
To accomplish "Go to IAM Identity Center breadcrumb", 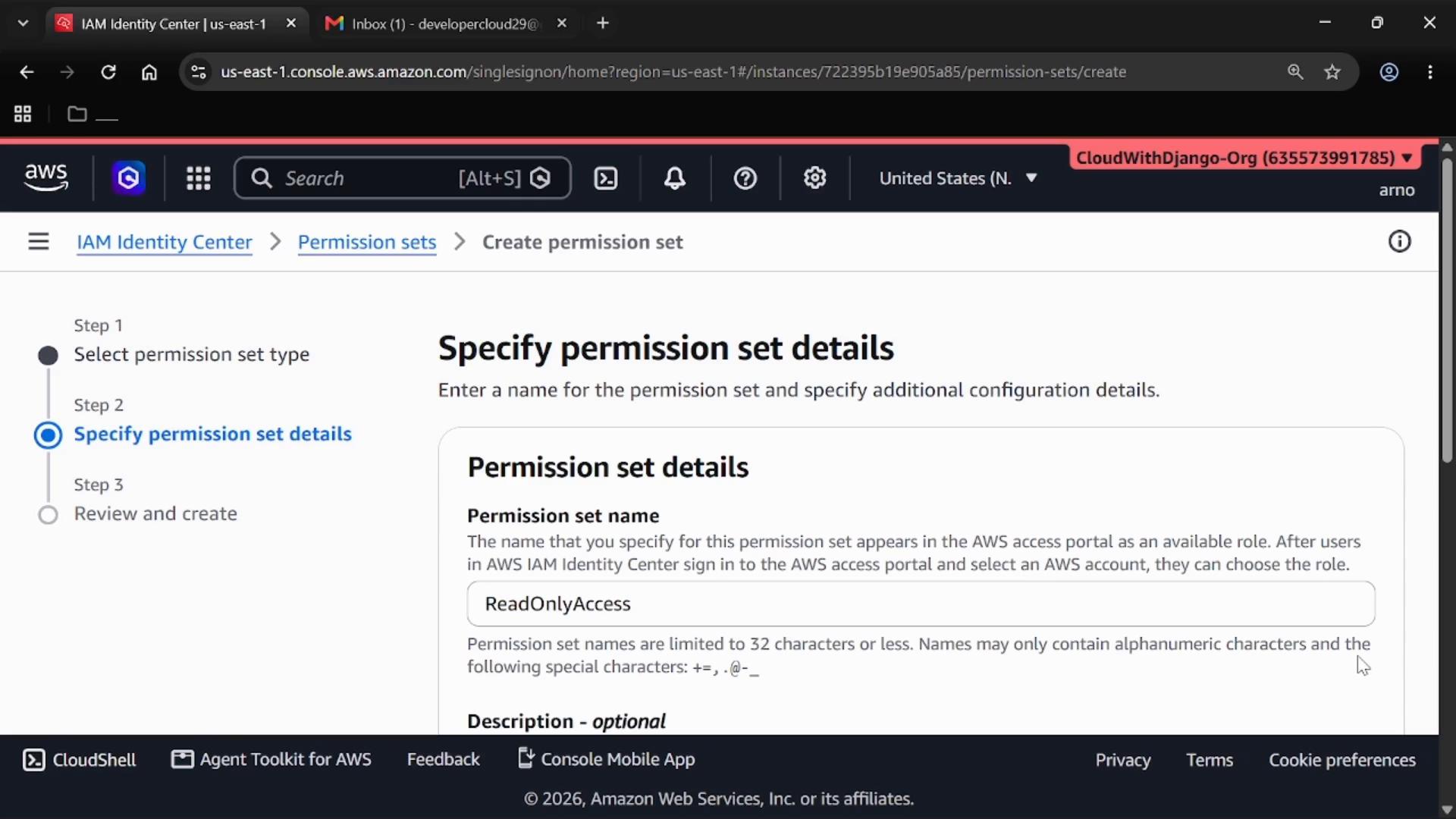I will click(x=165, y=242).
